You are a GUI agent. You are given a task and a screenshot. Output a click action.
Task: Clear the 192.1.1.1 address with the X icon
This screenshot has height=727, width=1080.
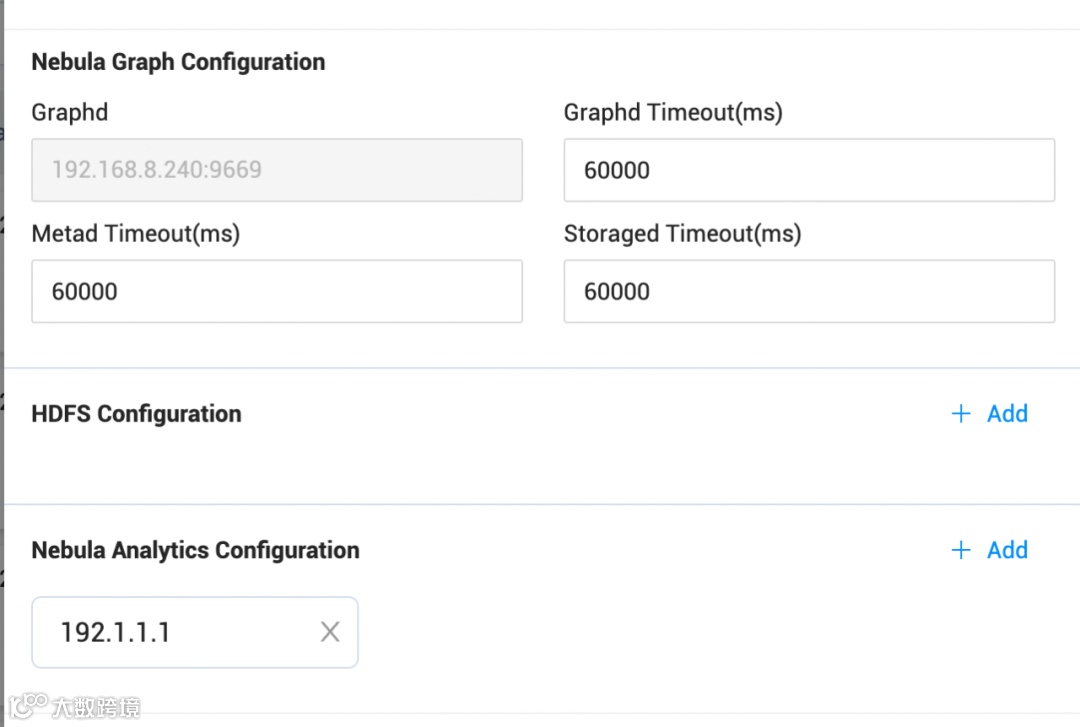(x=330, y=632)
